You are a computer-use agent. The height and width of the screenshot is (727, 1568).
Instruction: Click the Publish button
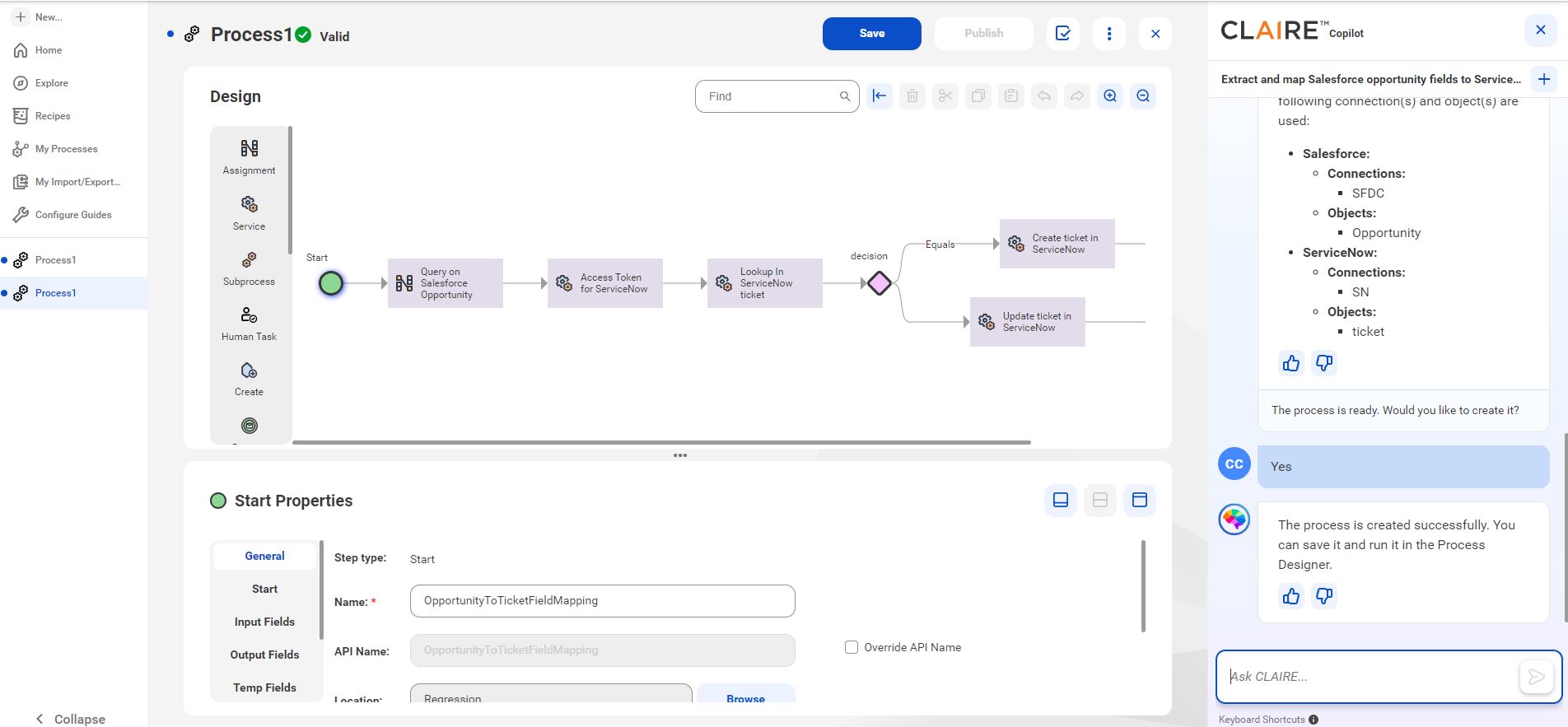984,34
